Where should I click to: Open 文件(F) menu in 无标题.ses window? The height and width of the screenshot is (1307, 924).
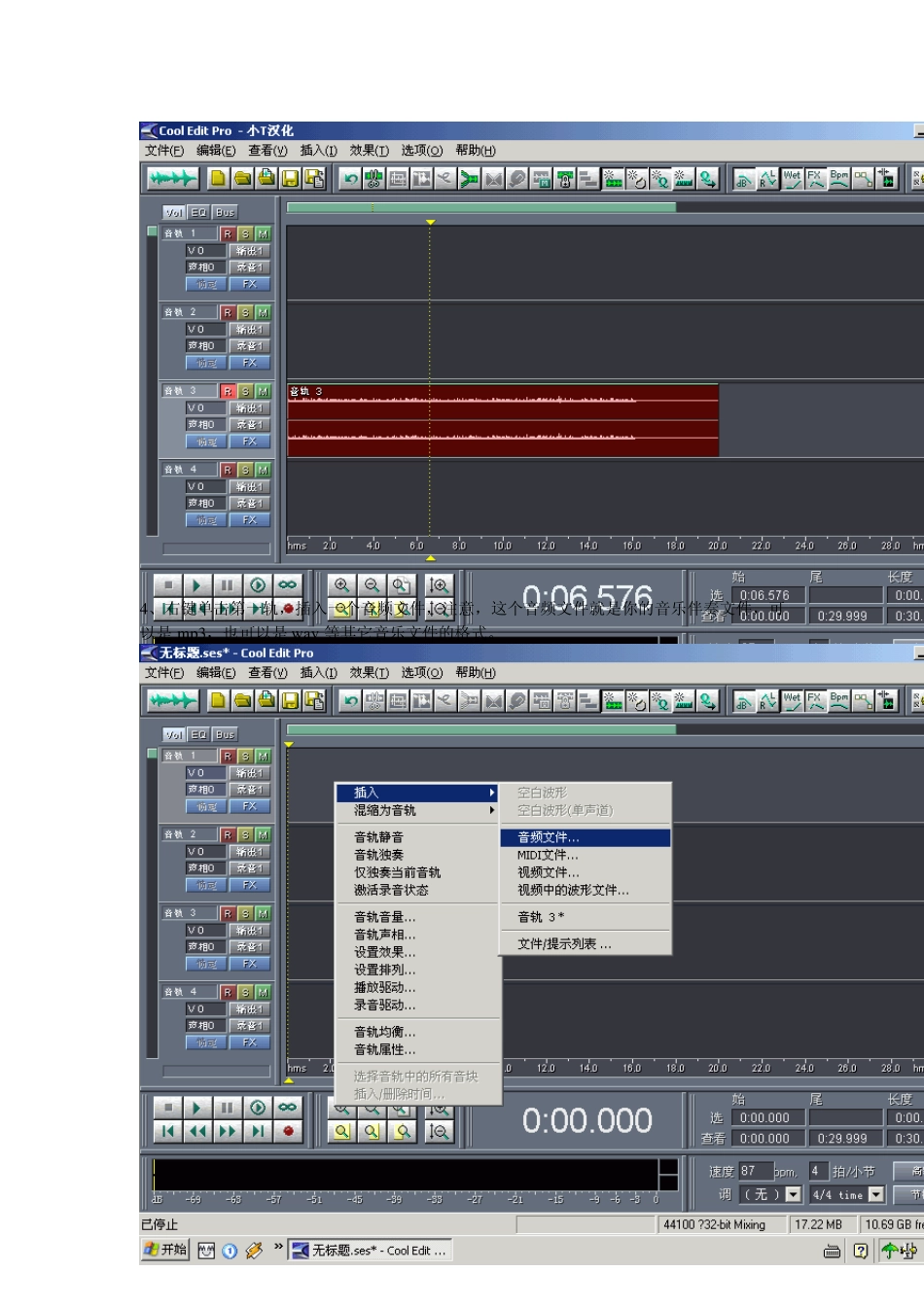coord(164,672)
